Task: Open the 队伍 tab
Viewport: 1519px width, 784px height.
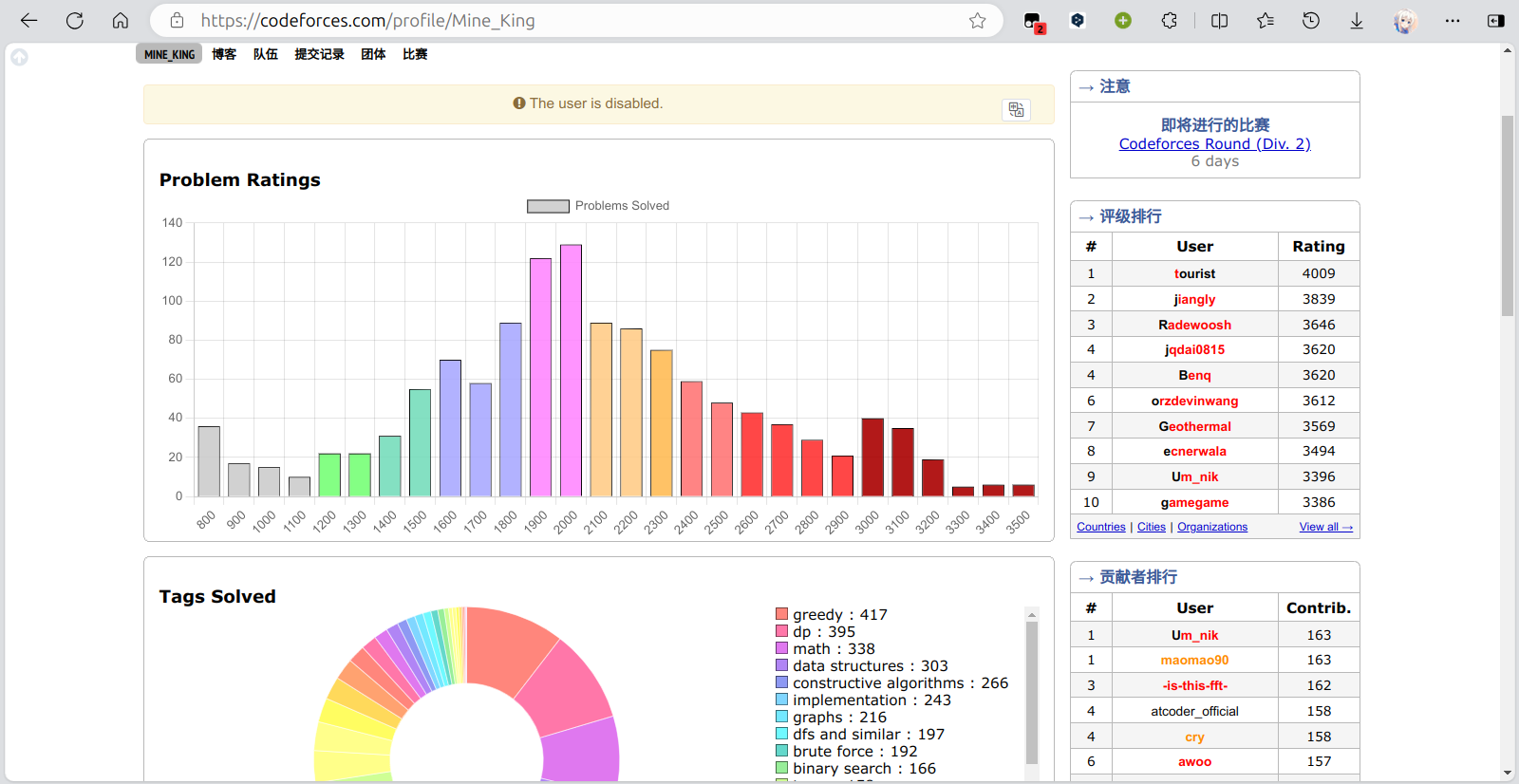Action: (266, 54)
